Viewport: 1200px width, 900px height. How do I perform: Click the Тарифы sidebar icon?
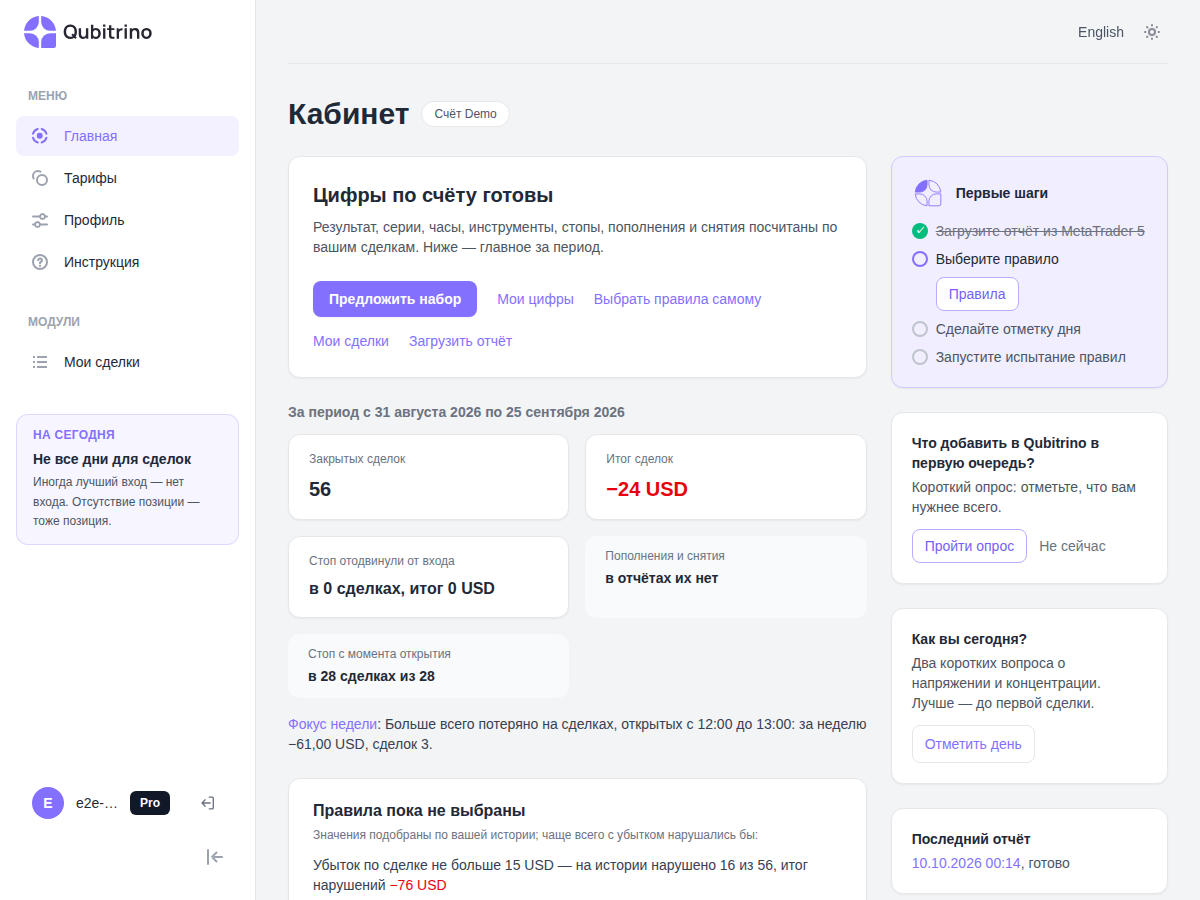[x=40, y=178]
